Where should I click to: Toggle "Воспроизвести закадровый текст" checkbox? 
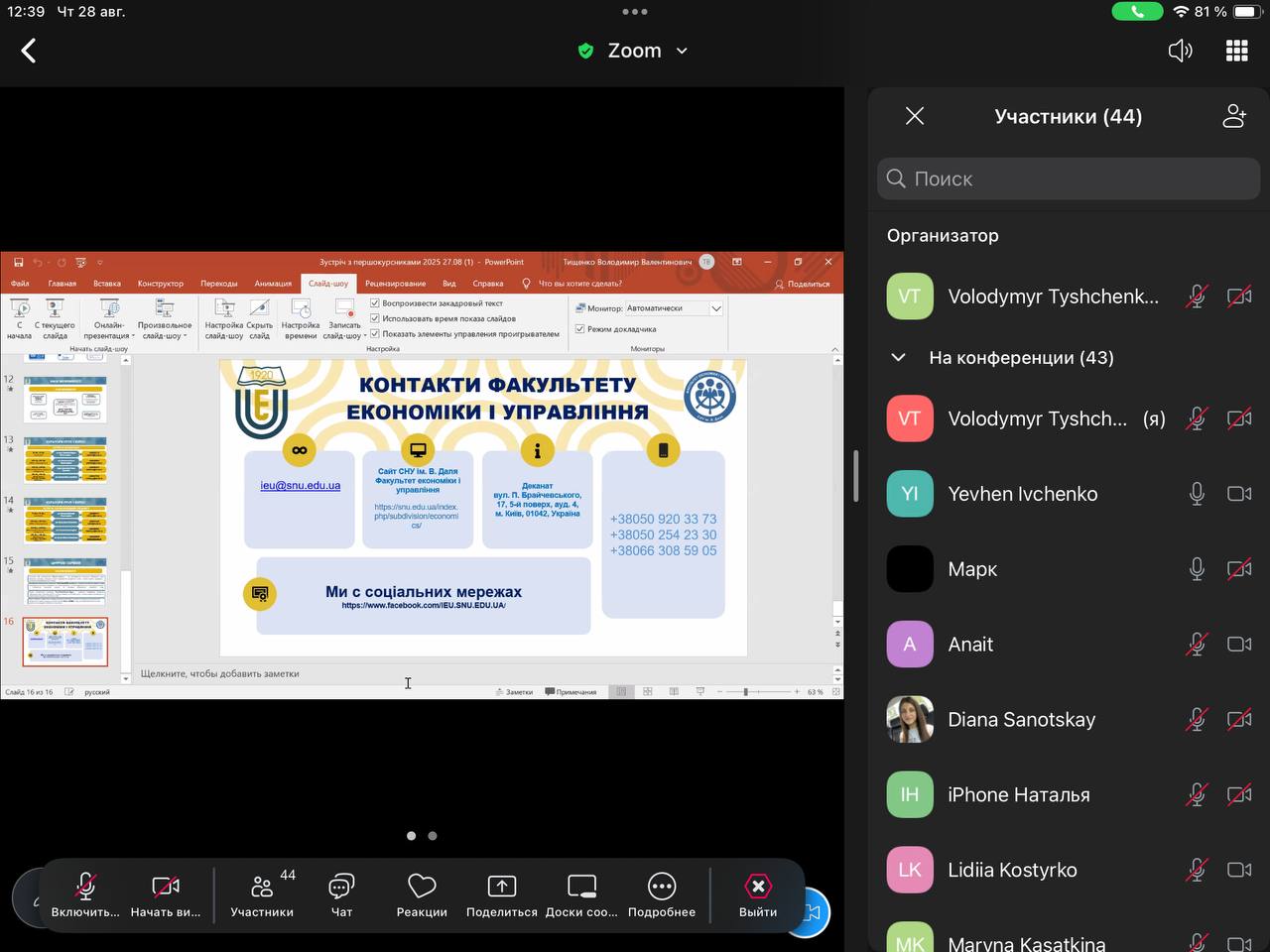pos(375,303)
